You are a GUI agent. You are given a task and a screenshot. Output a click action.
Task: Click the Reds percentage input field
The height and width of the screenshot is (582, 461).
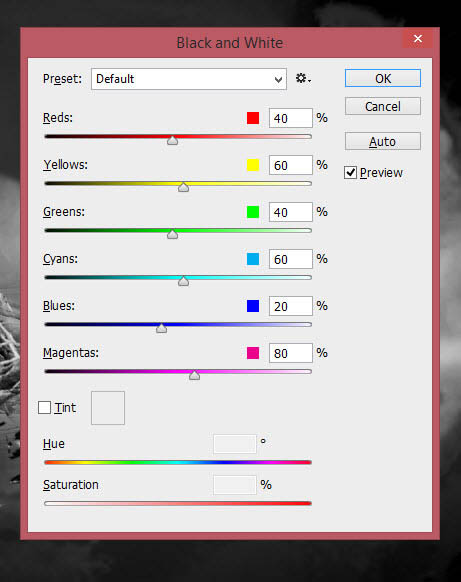point(291,118)
